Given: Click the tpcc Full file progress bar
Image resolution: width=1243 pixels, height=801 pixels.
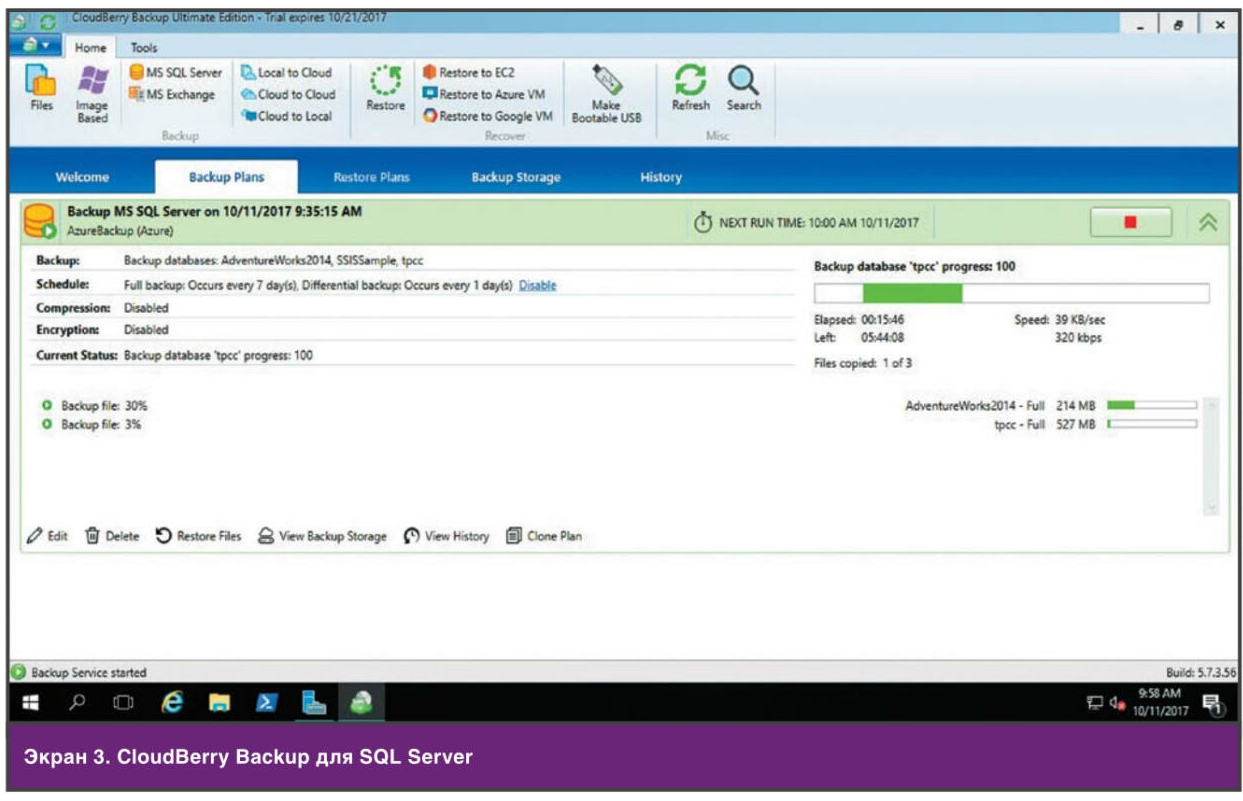Looking at the screenshot, I should click(x=1152, y=424).
